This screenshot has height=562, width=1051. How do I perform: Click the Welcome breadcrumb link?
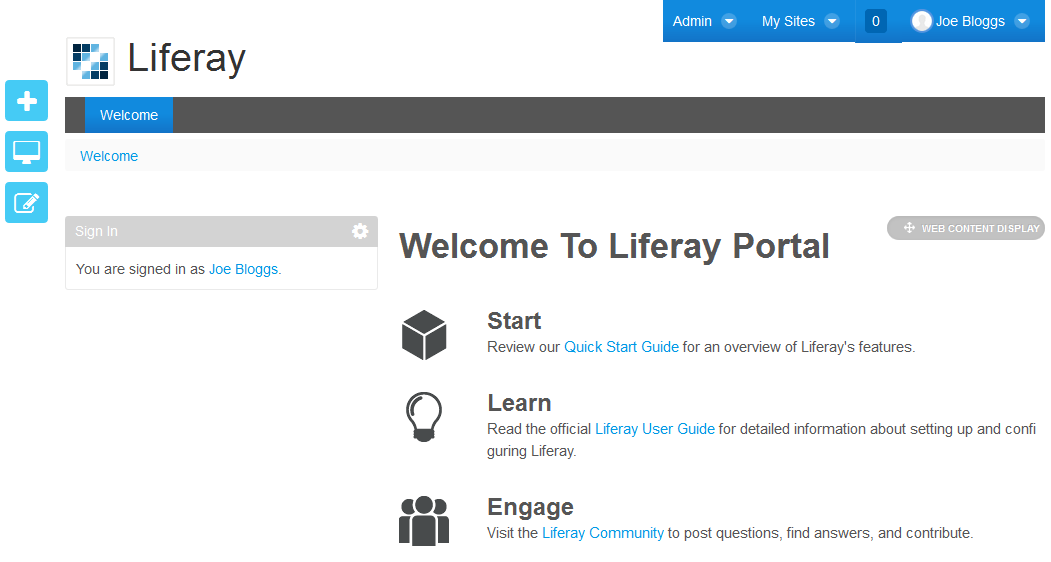click(109, 156)
